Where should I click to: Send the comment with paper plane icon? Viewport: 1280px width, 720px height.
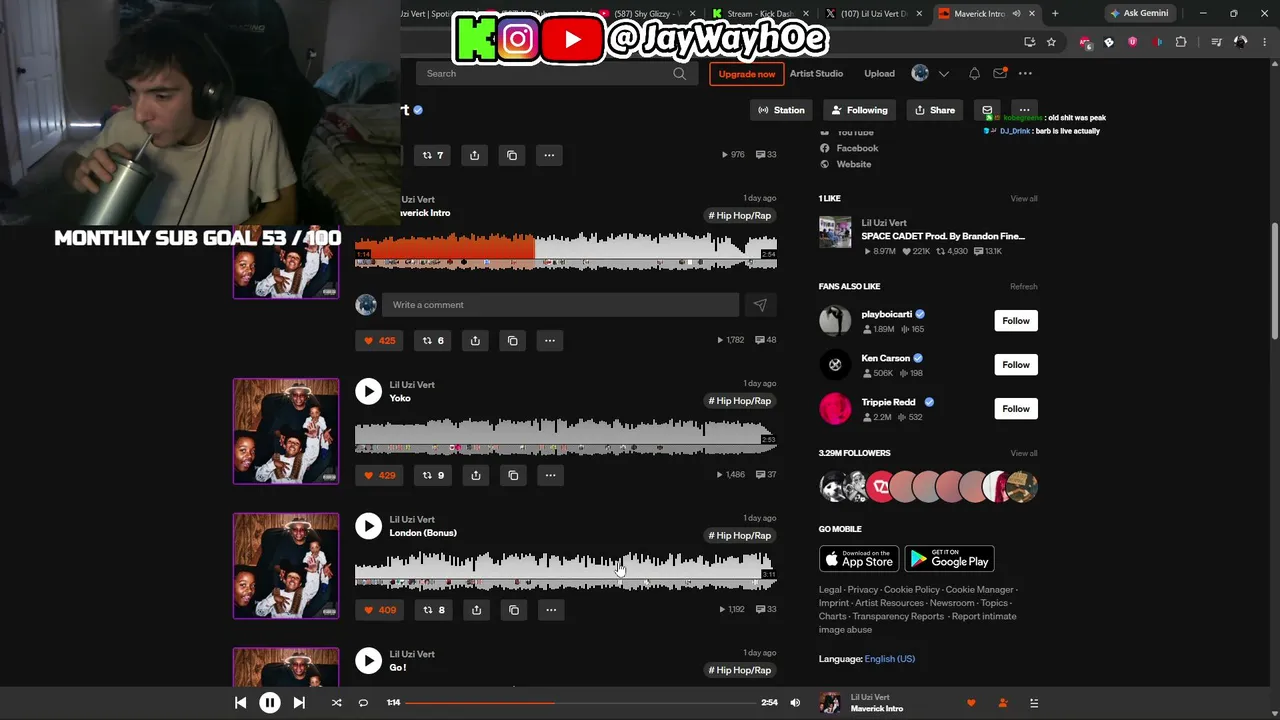[760, 305]
